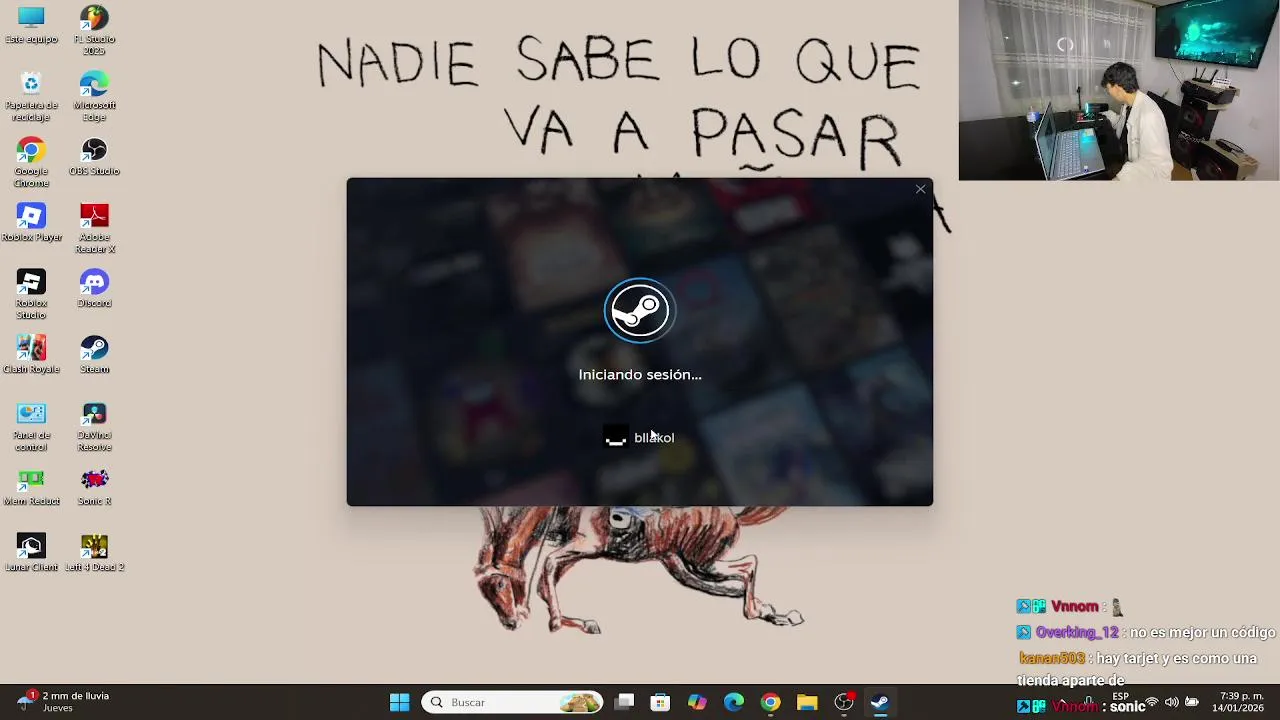Click the webcam overlay video
Screen dimensions: 1280x720
click(x=1119, y=90)
